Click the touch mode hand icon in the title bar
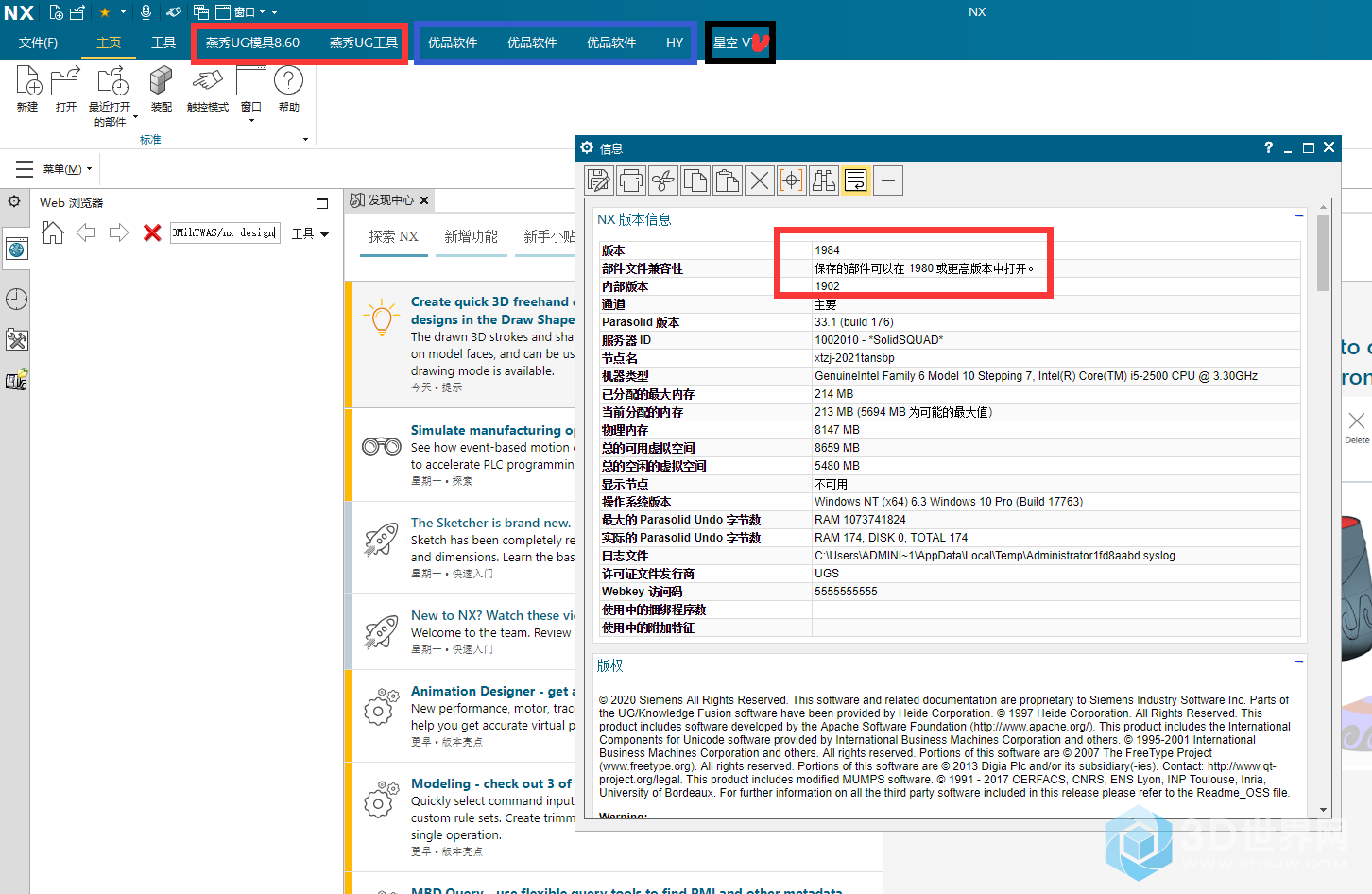Image resolution: width=1372 pixels, height=894 pixels. [174, 12]
